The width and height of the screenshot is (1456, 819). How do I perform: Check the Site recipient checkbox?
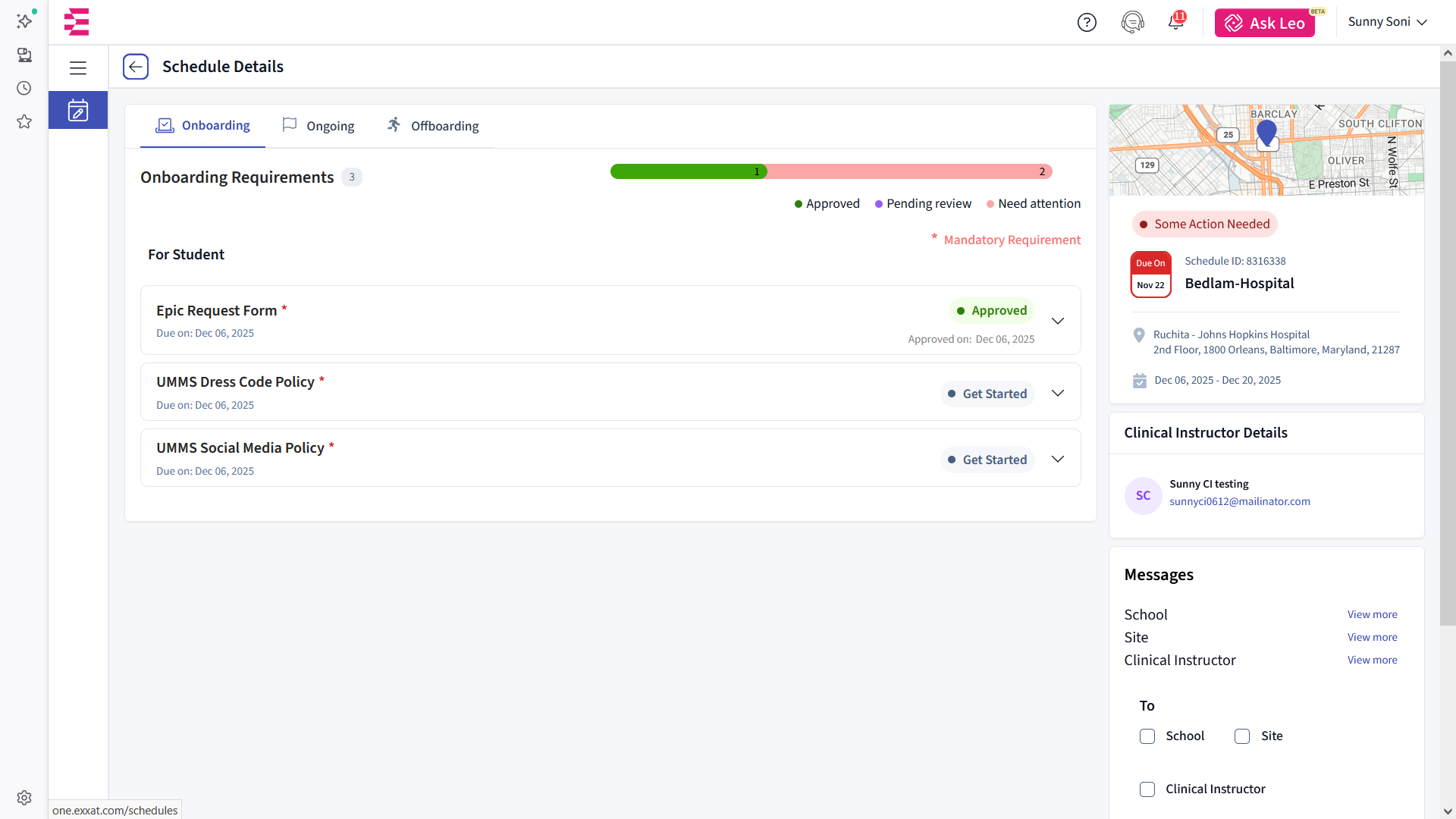click(1242, 736)
